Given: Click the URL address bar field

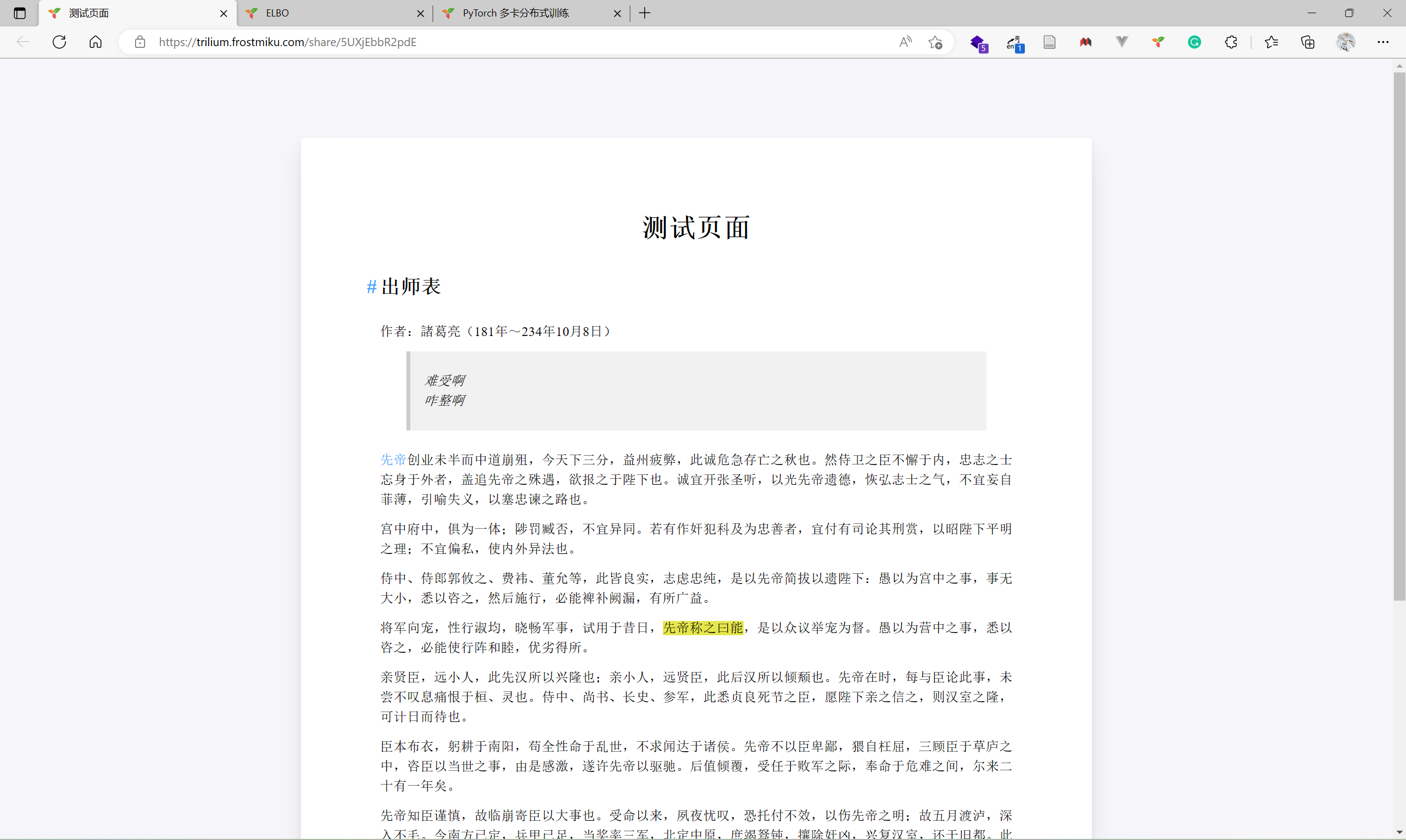Looking at the screenshot, I should pos(510,42).
